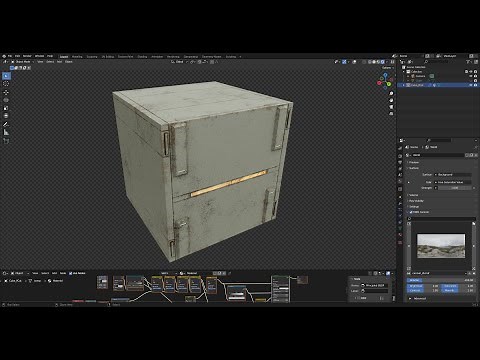Click Color Hue Saturation Value field
Image resolution: width=480 pixels, height=360 pixels.
click(x=453, y=182)
